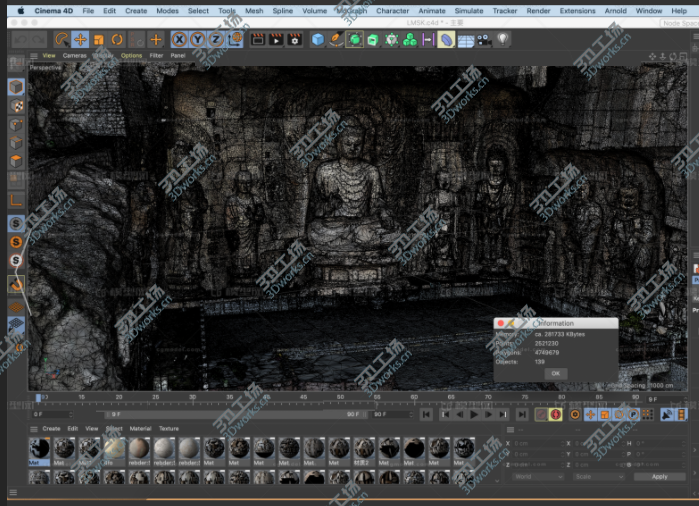The width and height of the screenshot is (699, 506).
Task: Click the Play Forwards button
Action: coord(474,415)
